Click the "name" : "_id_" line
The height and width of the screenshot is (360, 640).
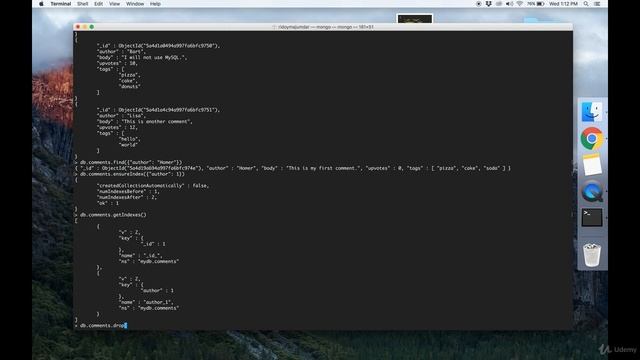tap(140, 256)
